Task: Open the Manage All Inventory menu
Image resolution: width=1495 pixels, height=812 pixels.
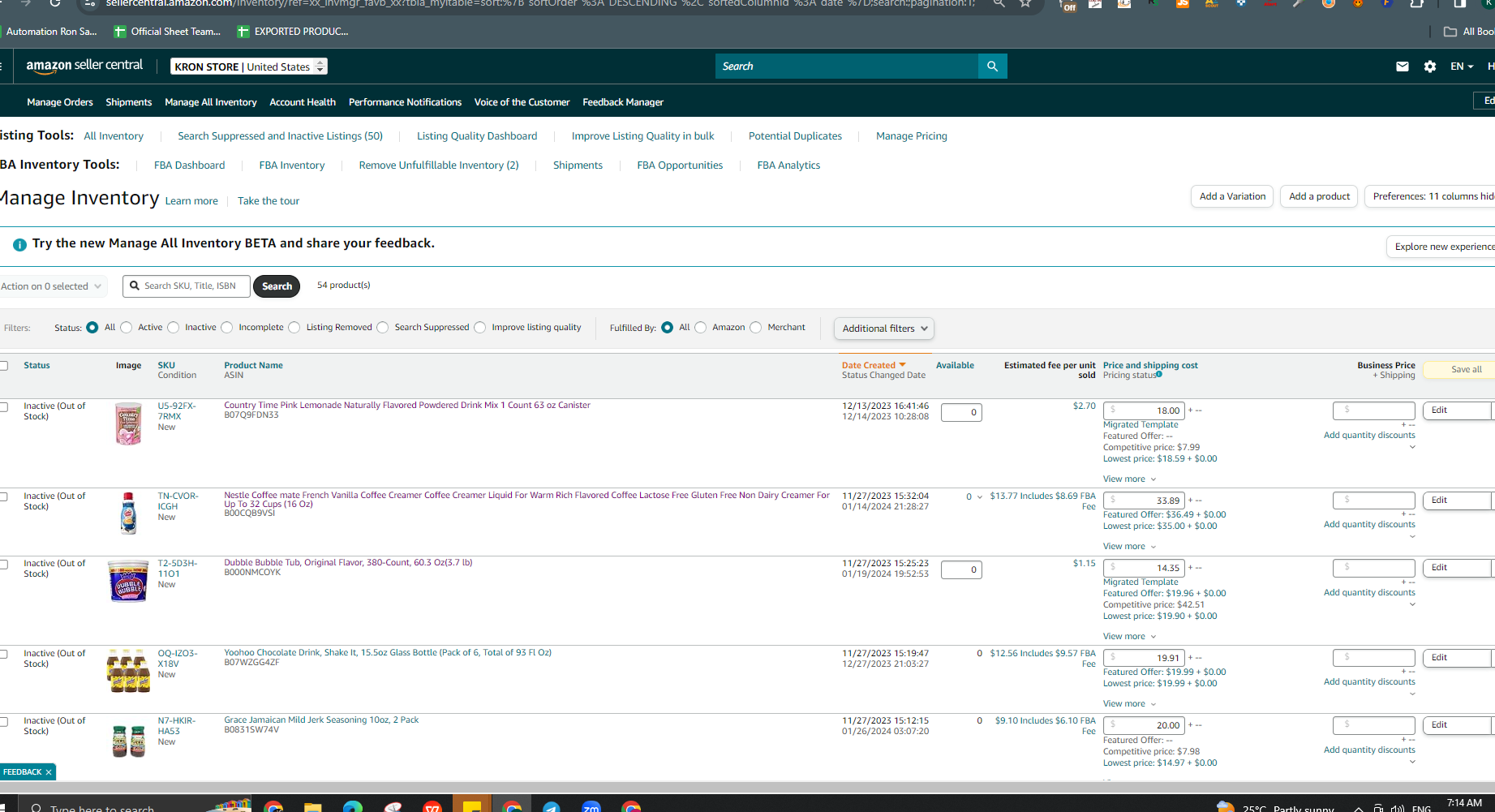Action: (x=211, y=102)
